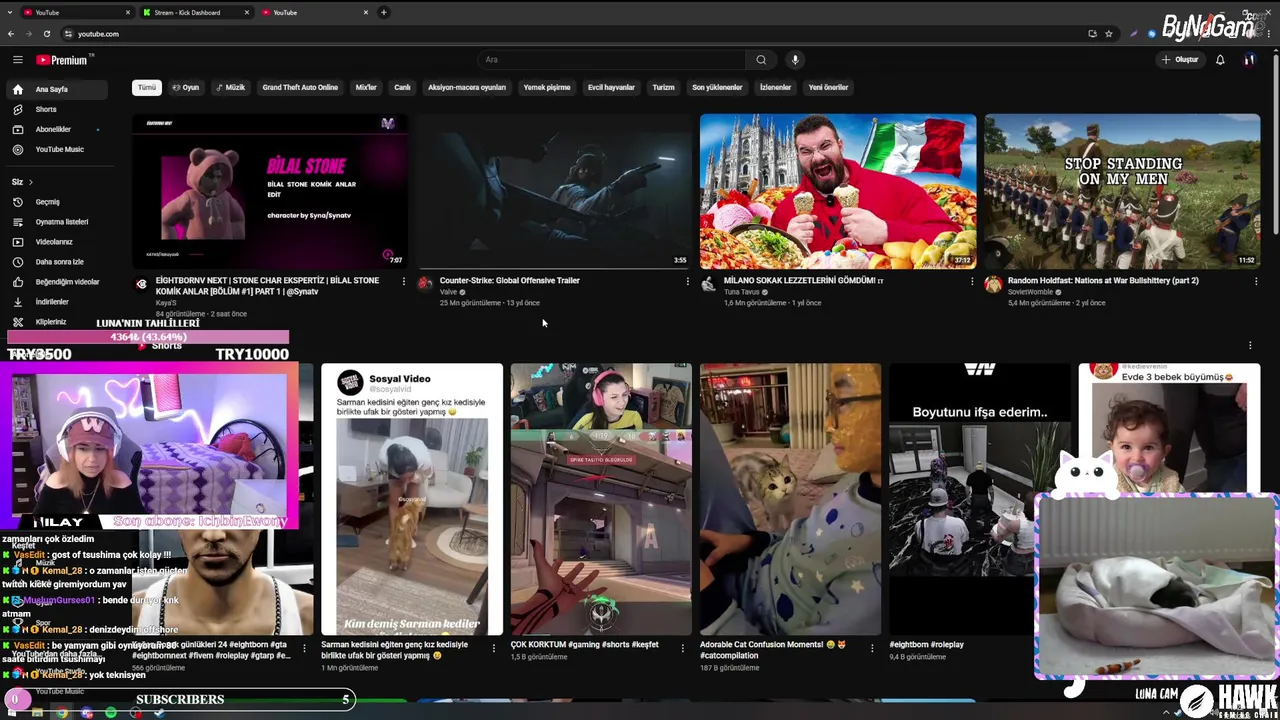Open the Sosyal Video cat short thumbnail

pyautogui.click(x=412, y=499)
